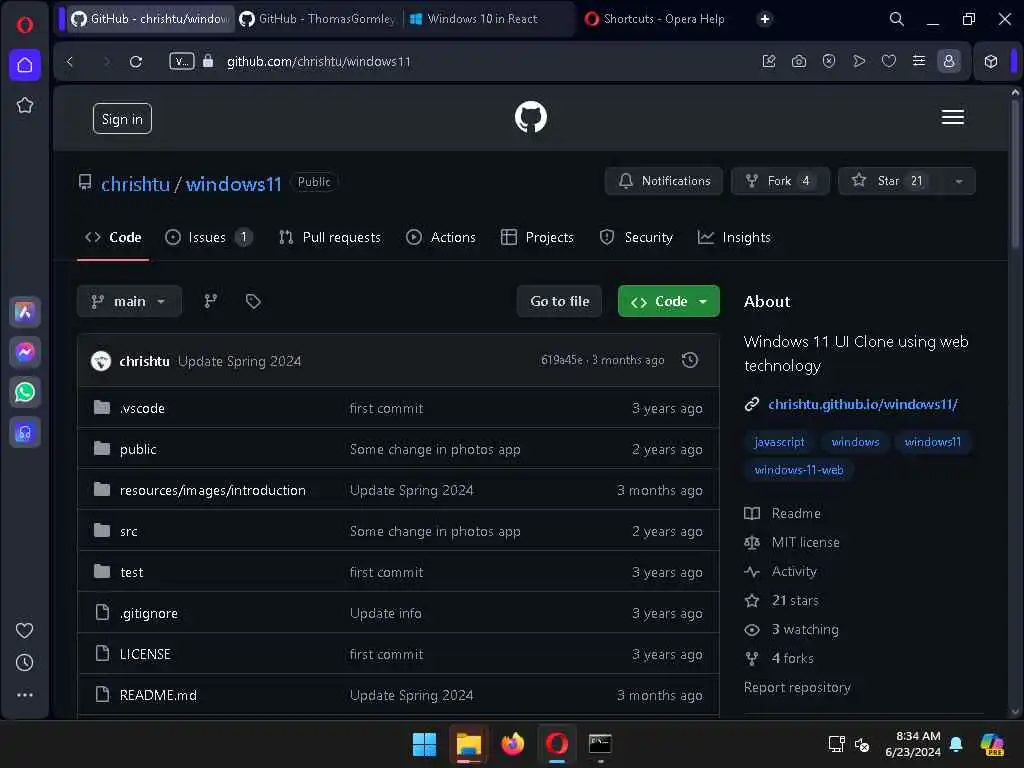
Task: Go to Opera start page home icon
Action: (25, 65)
